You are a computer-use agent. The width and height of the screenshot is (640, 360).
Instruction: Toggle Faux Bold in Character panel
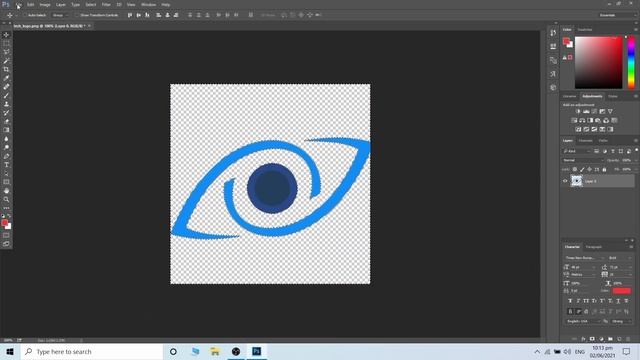(x=570, y=301)
